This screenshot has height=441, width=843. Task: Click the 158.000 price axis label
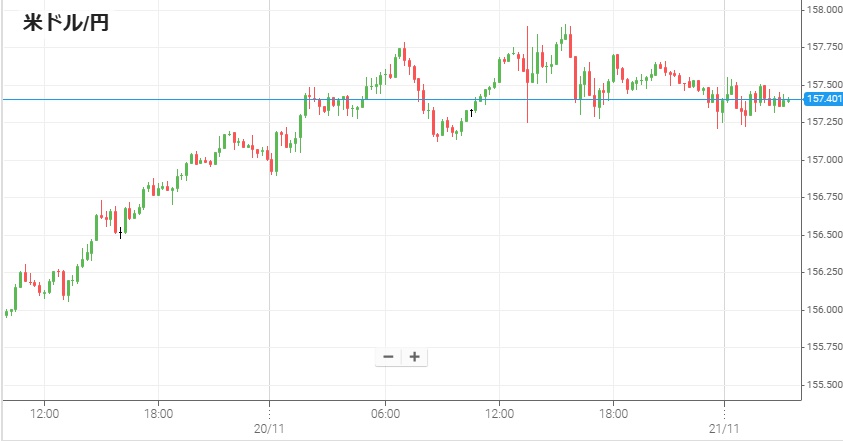click(x=821, y=10)
